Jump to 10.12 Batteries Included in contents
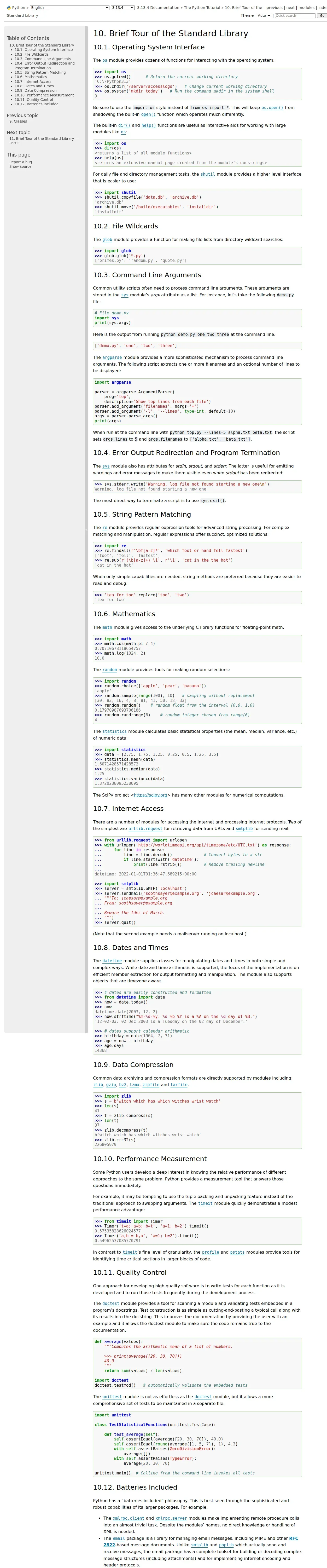The image size is (327, 1568). pos(37,104)
